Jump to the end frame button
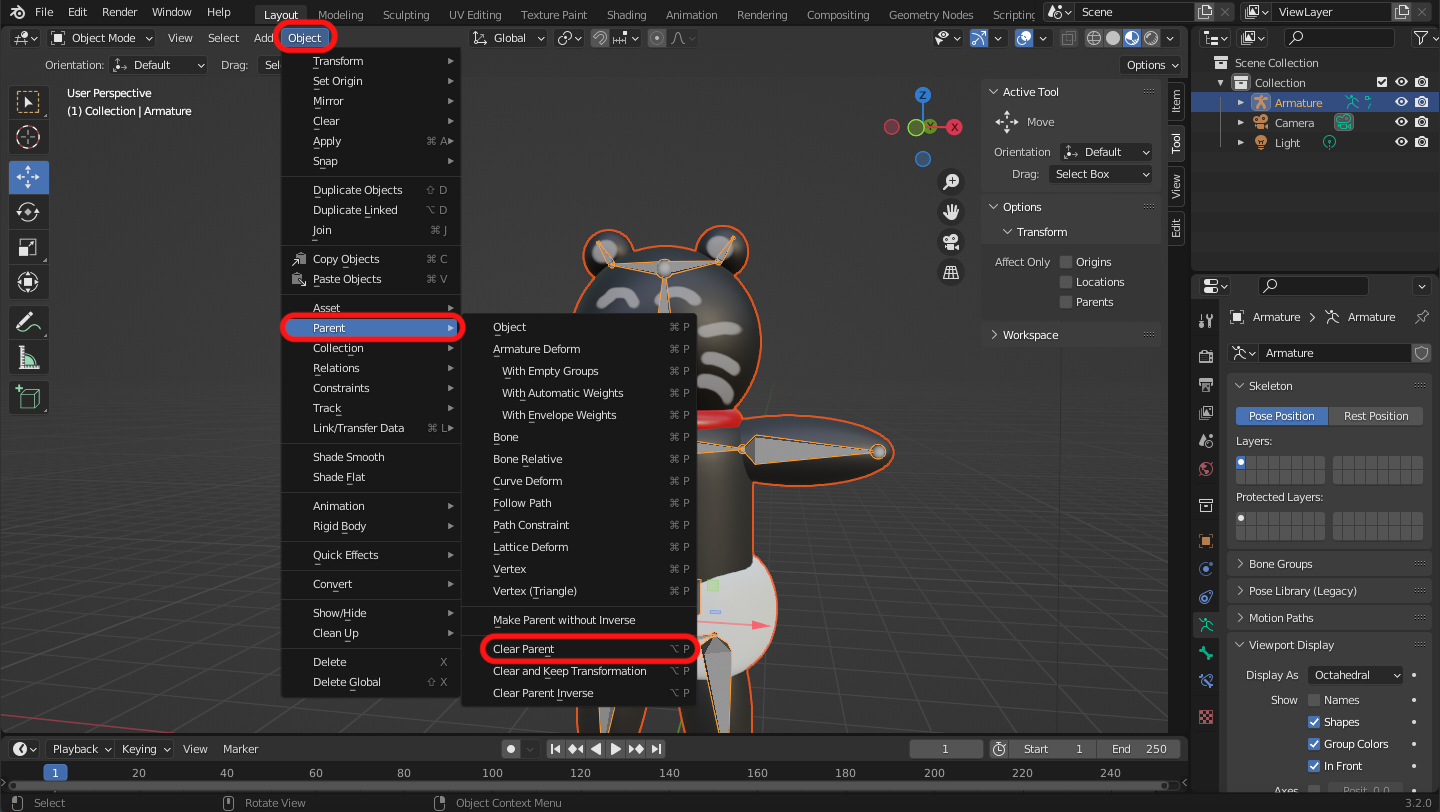1440x812 pixels. point(656,748)
